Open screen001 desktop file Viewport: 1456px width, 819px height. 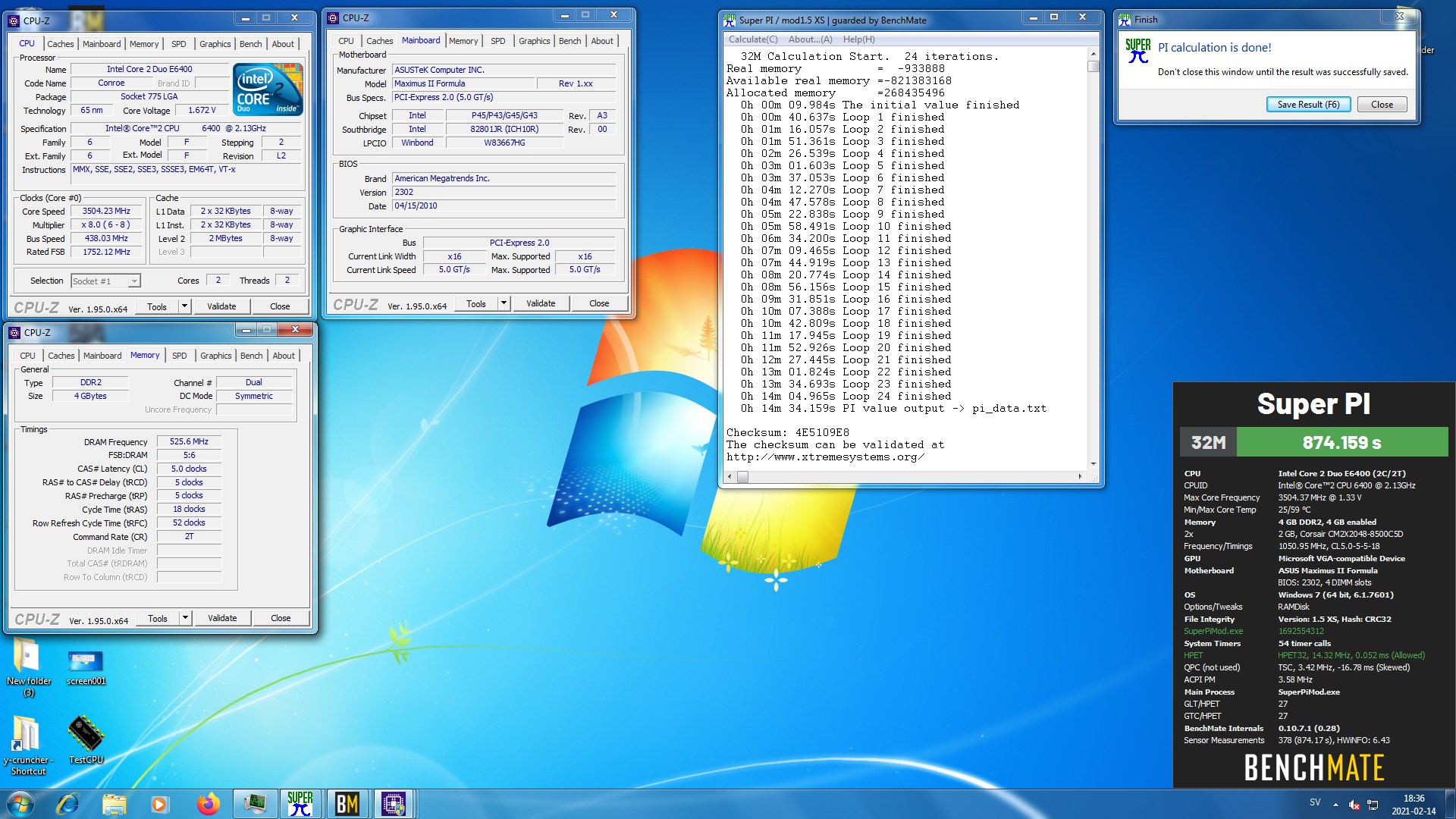pos(86,667)
